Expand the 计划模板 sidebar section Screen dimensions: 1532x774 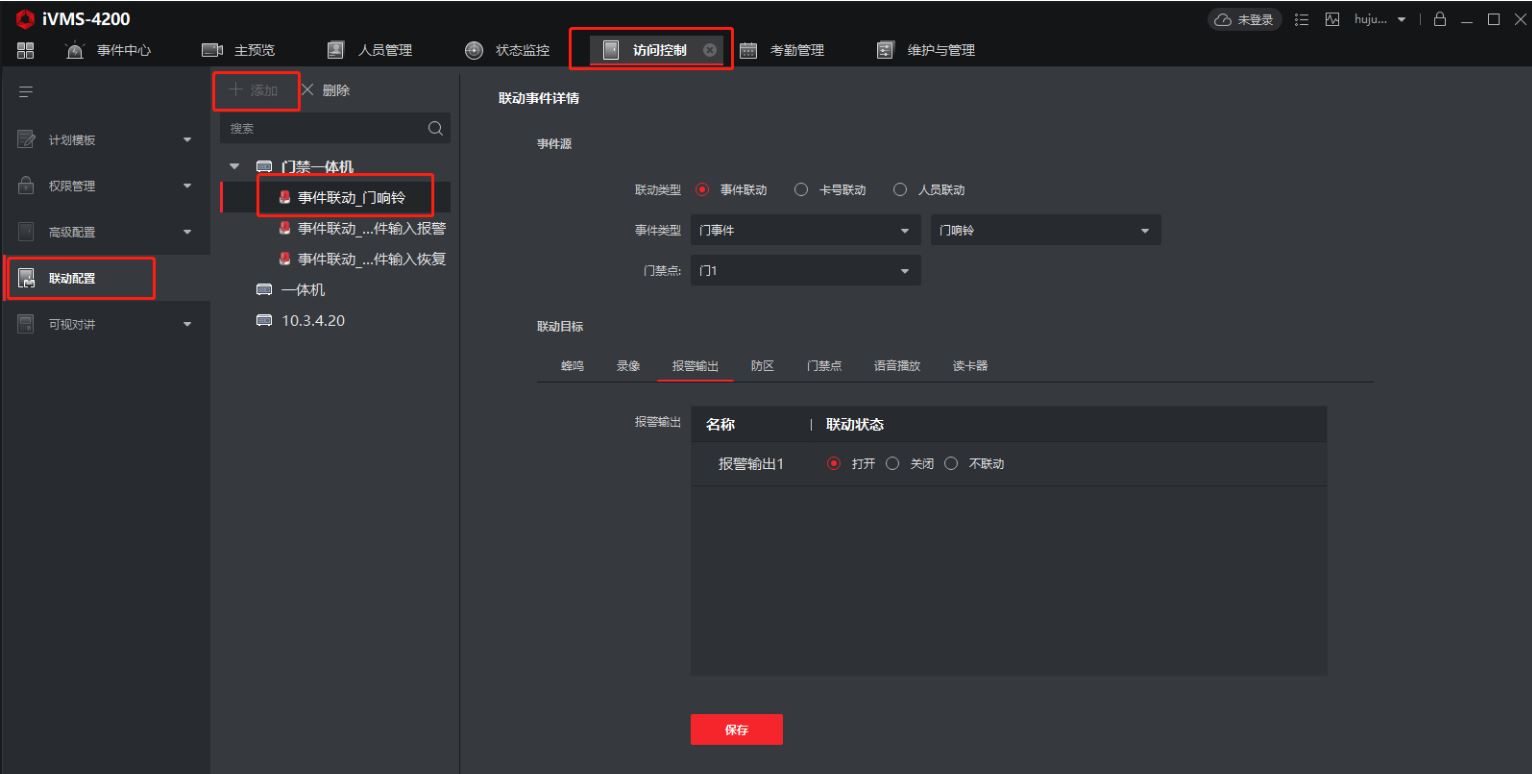click(x=106, y=140)
